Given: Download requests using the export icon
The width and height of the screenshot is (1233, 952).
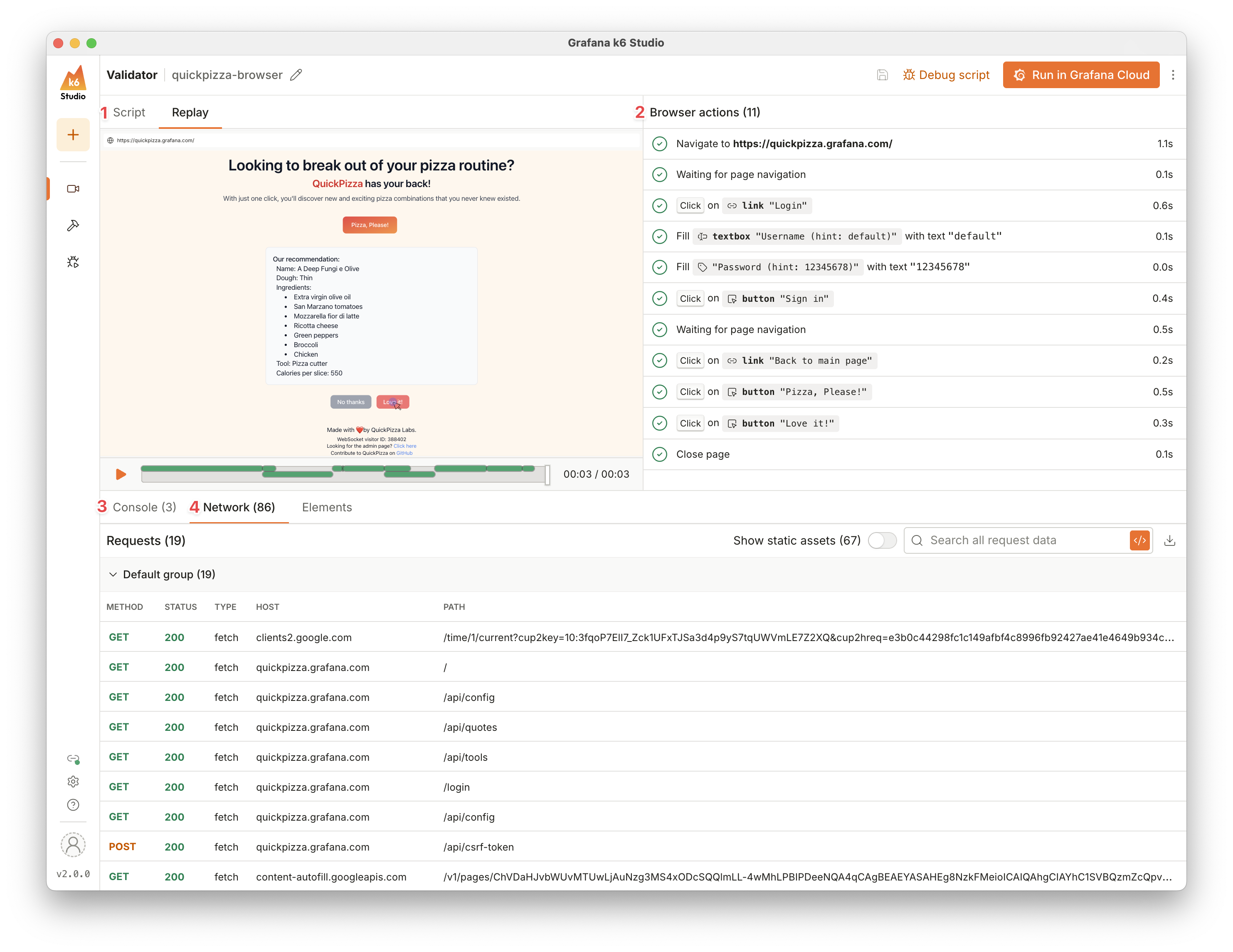Looking at the screenshot, I should (1170, 540).
